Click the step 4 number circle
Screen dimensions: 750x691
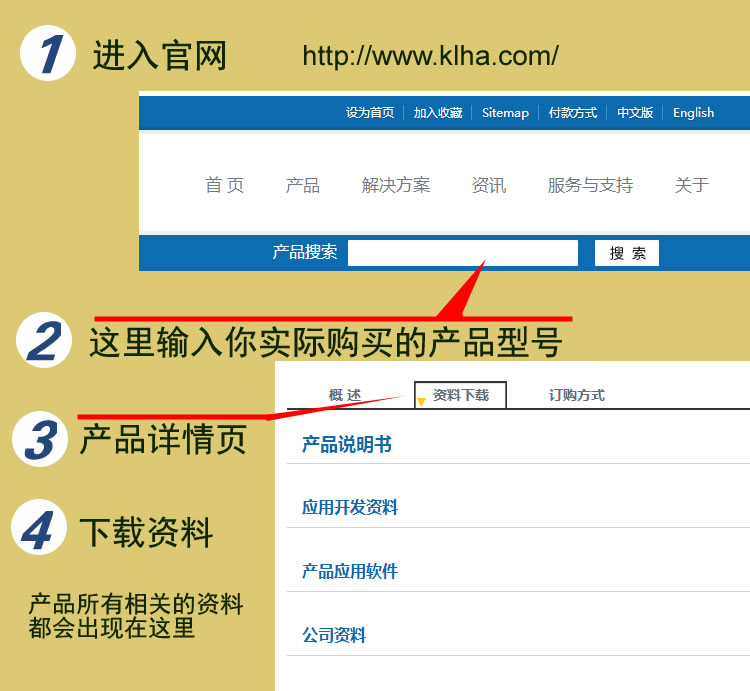39,527
